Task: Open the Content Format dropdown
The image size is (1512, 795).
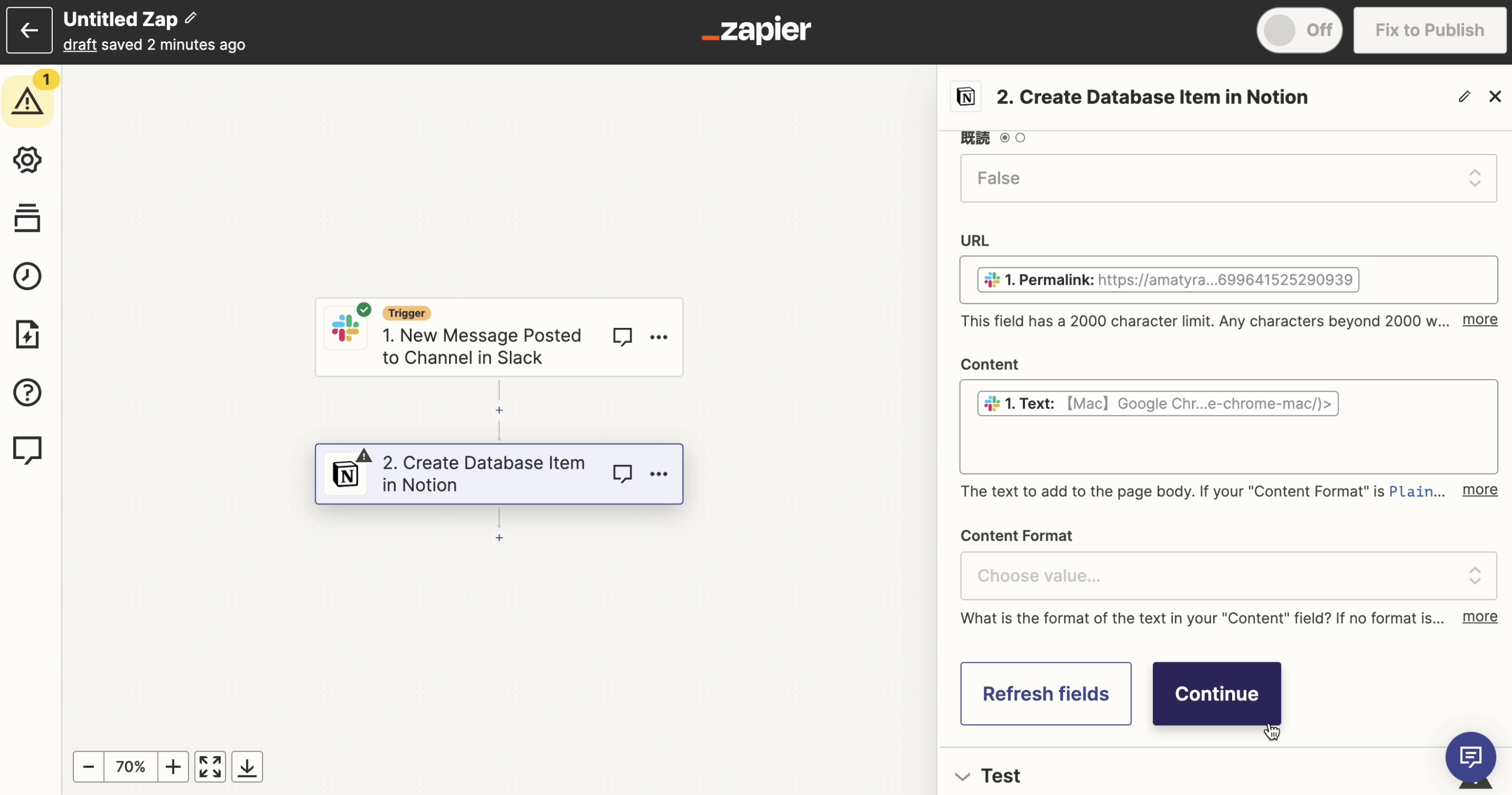Action: coord(1228,575)
